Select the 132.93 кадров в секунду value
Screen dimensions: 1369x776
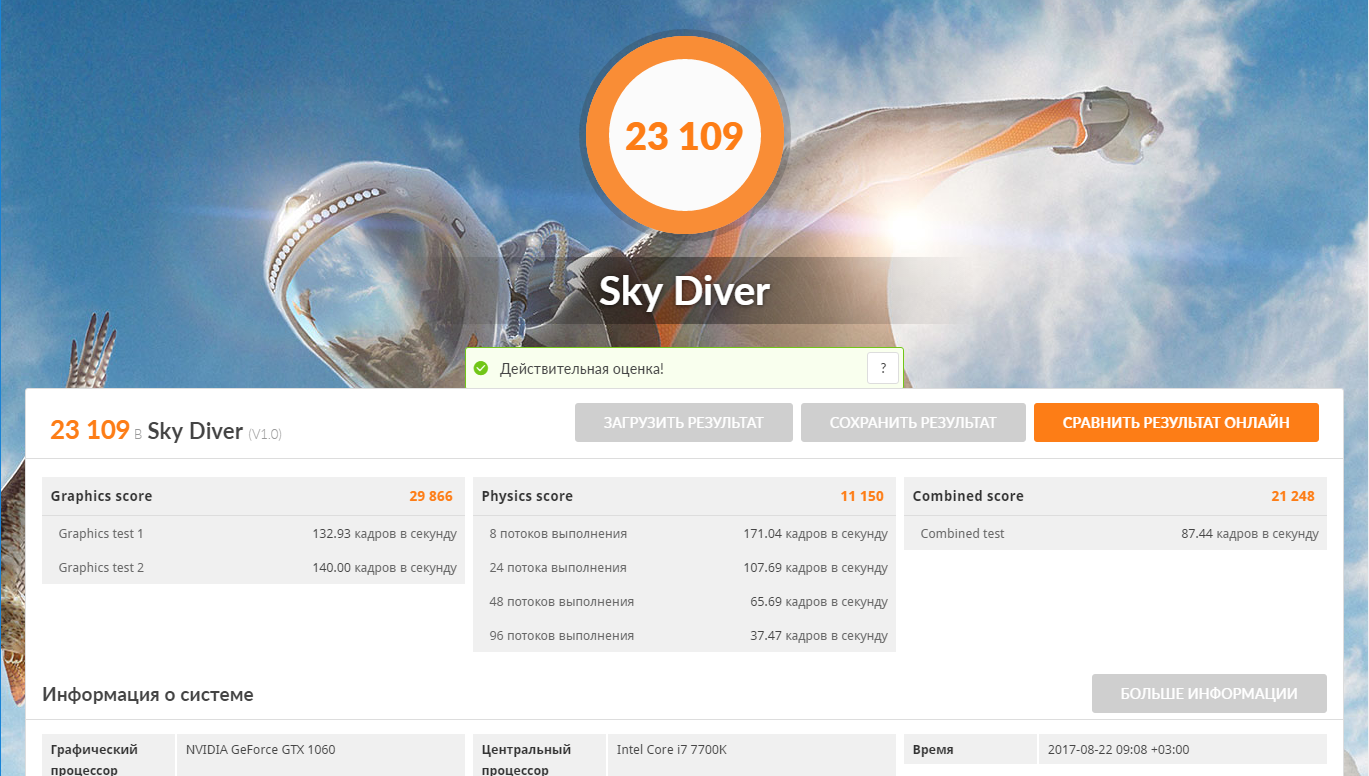click(x=385, y=534)
